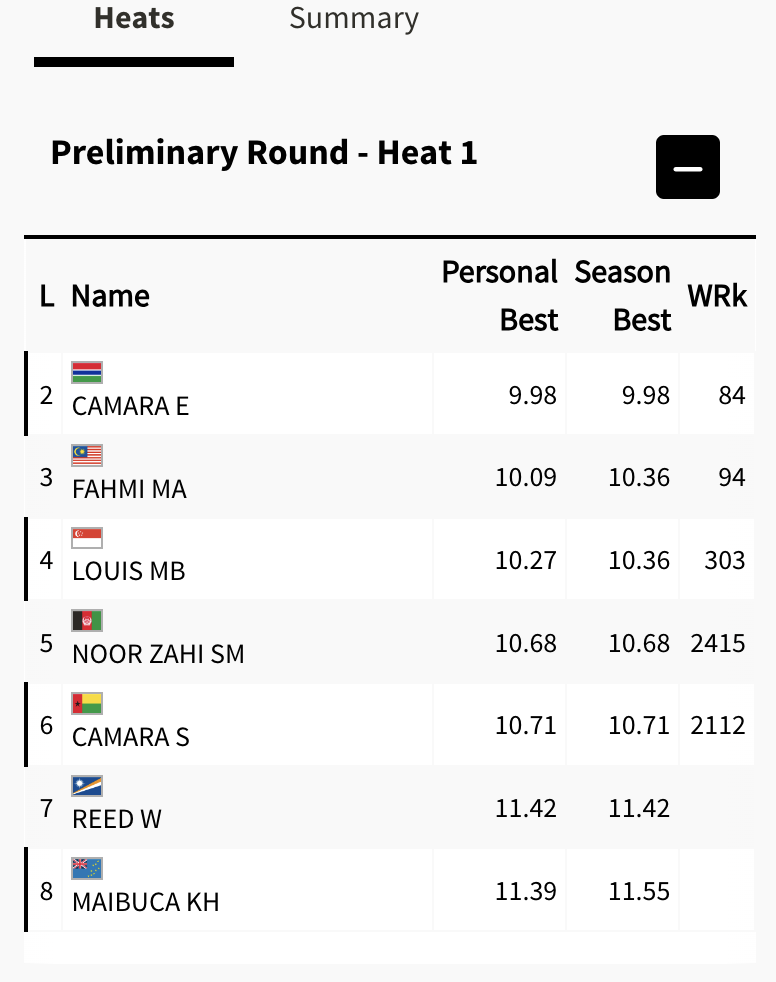The image size is (776, 982).
Task: Click the WRk column header
Action: [x=717, y=296]
